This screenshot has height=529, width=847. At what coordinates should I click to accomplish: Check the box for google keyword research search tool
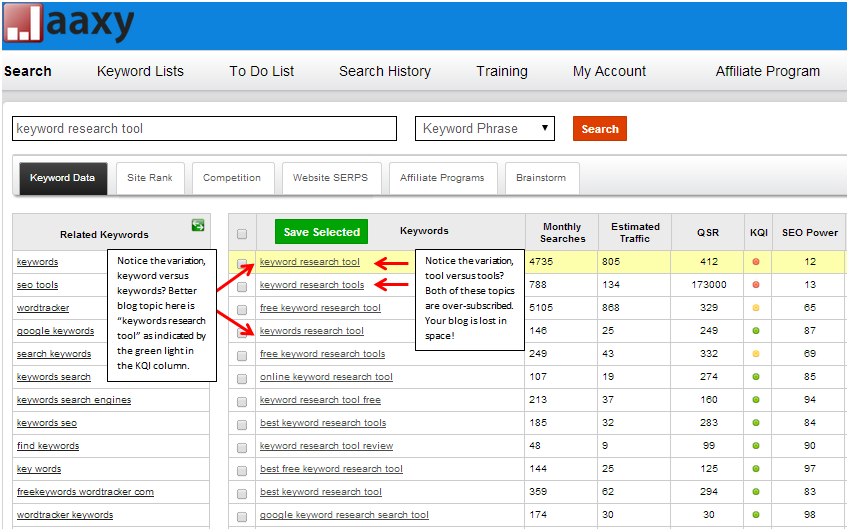point(242,517)
